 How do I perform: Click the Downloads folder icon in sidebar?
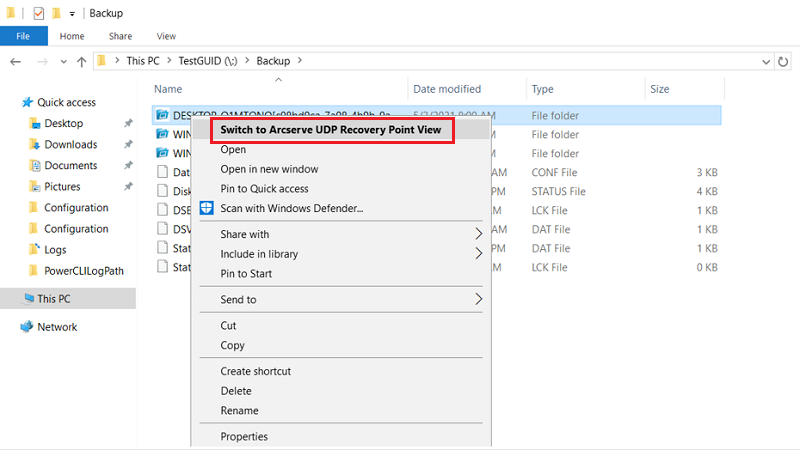(34, 144)
